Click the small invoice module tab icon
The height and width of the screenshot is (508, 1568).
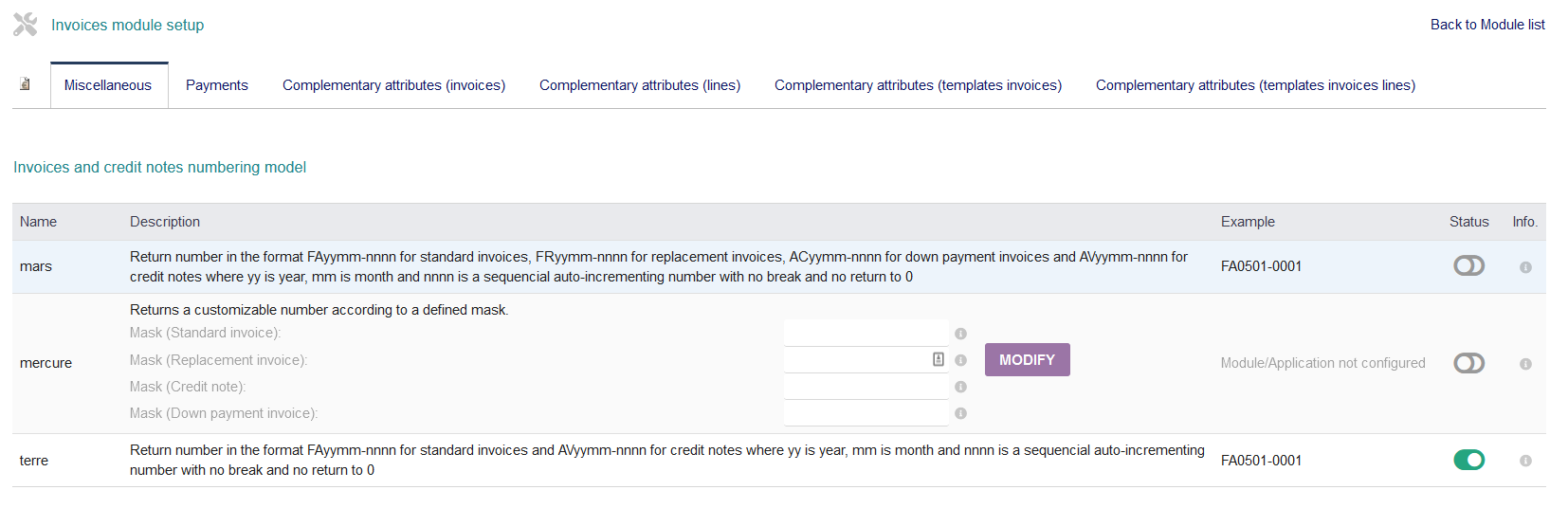point(26,84)
